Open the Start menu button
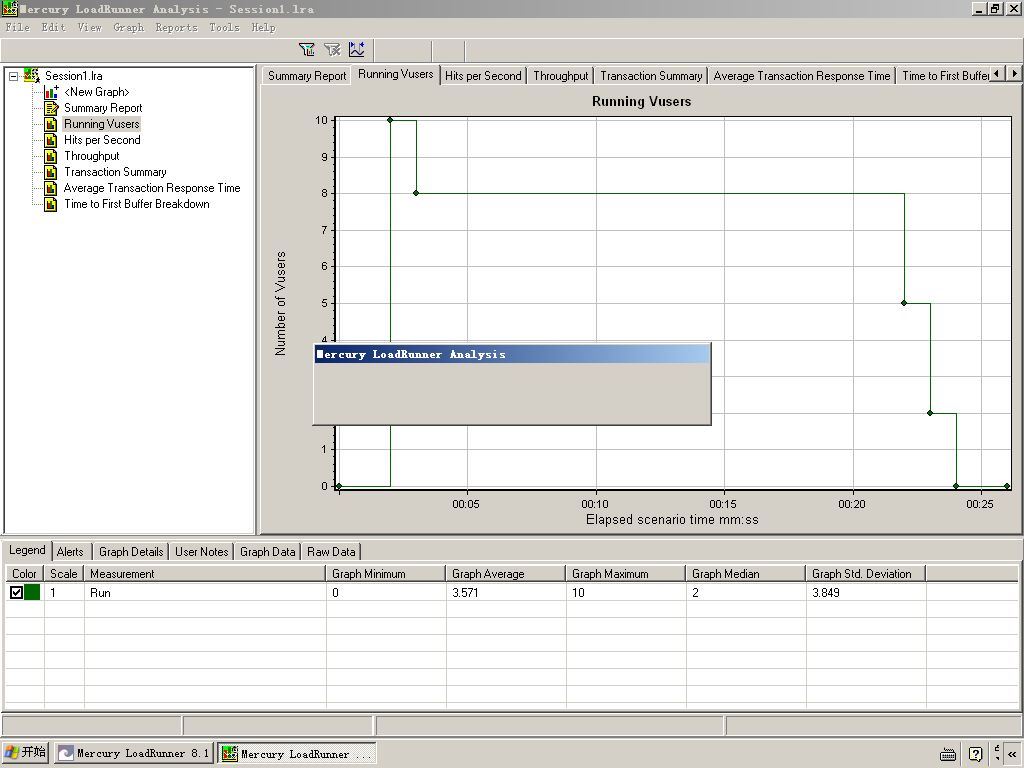The image size is (1024, 768). tap(25, 752)
